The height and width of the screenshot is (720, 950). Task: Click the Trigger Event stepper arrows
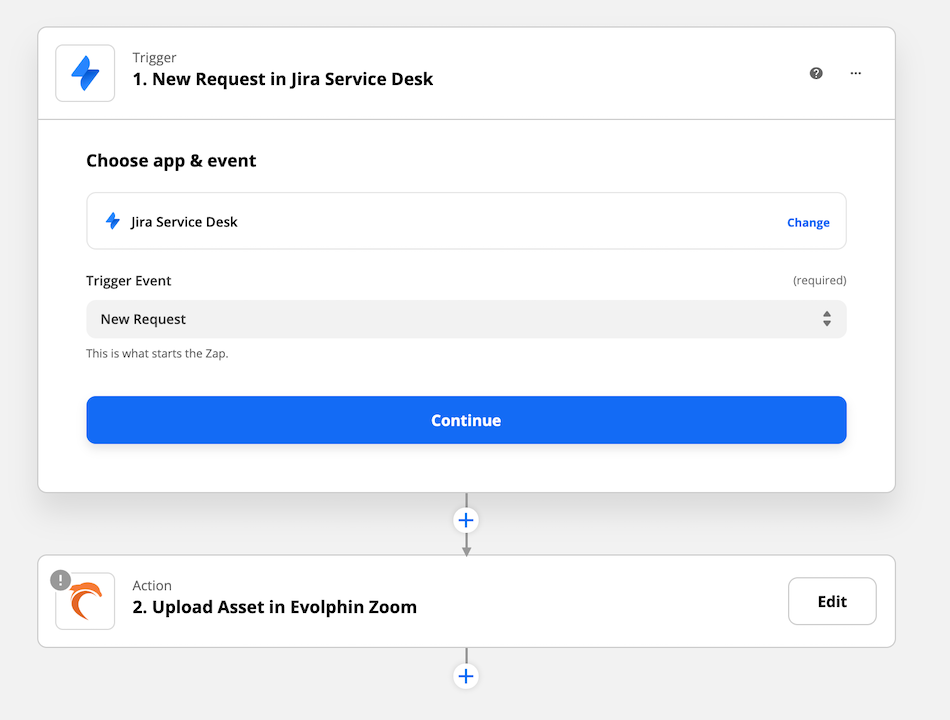point(826,319)
